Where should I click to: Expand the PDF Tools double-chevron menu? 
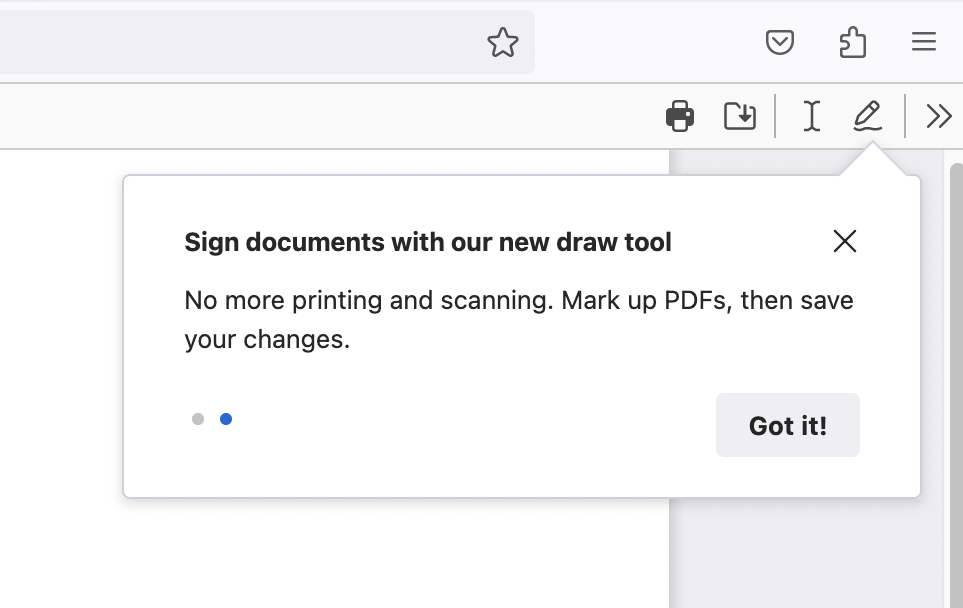[x=938, y=116]
